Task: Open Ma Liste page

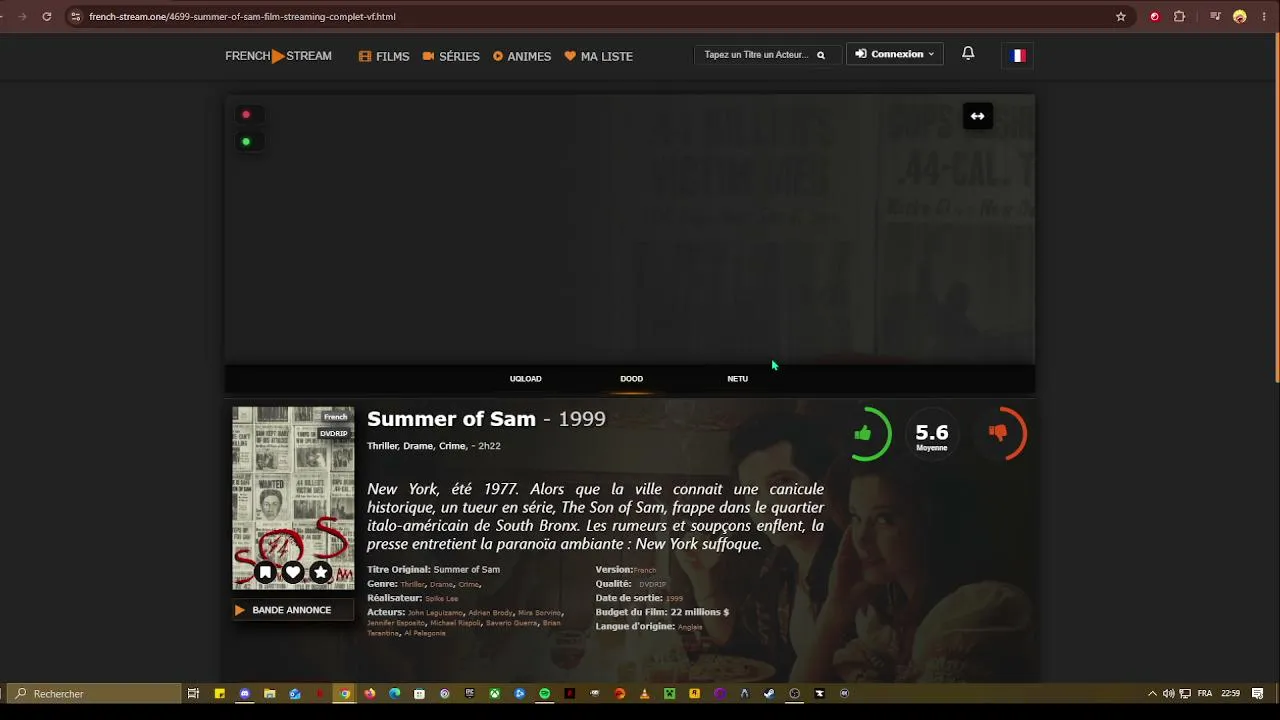Action: [598, 56]
